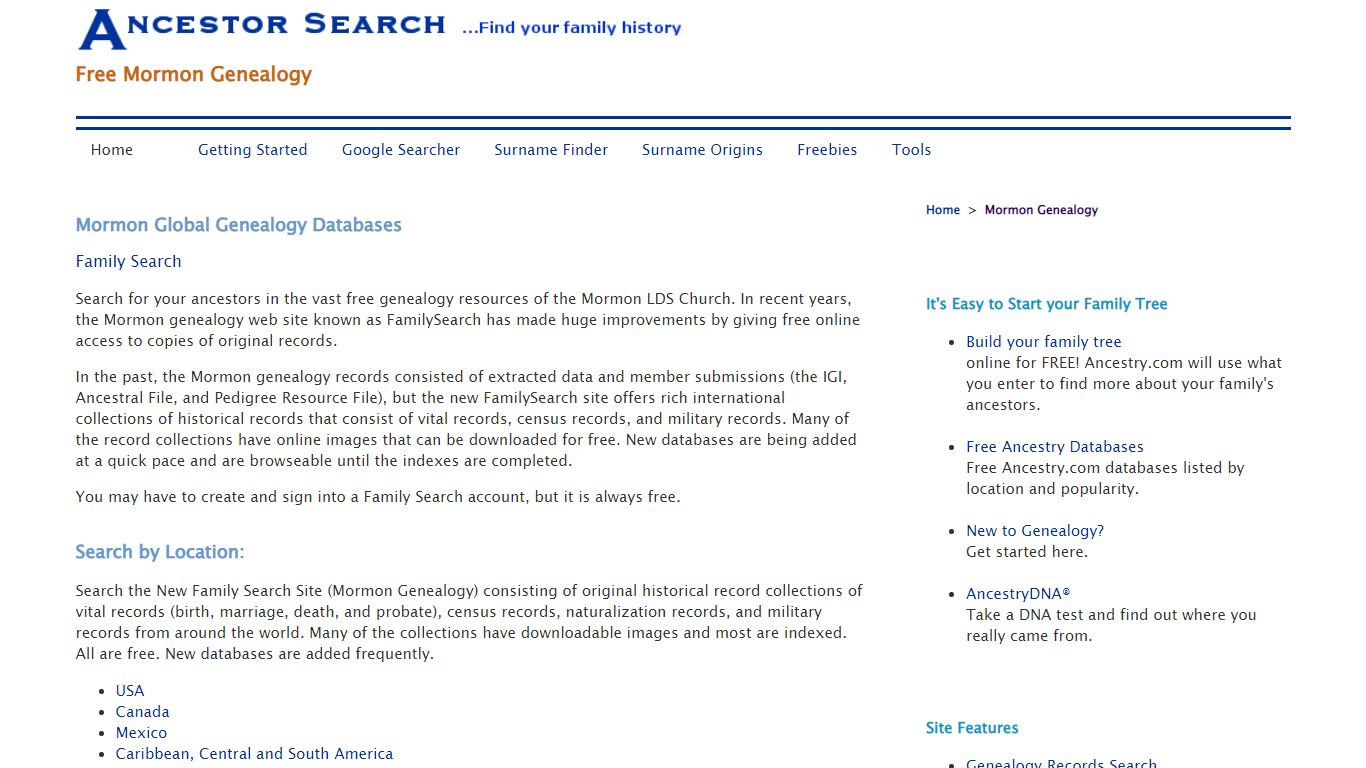The width and height of the screenshot is (1366, 768).
Task: Go to Google Searcher page
Action: pyautogui.click(x=401, y=150)
